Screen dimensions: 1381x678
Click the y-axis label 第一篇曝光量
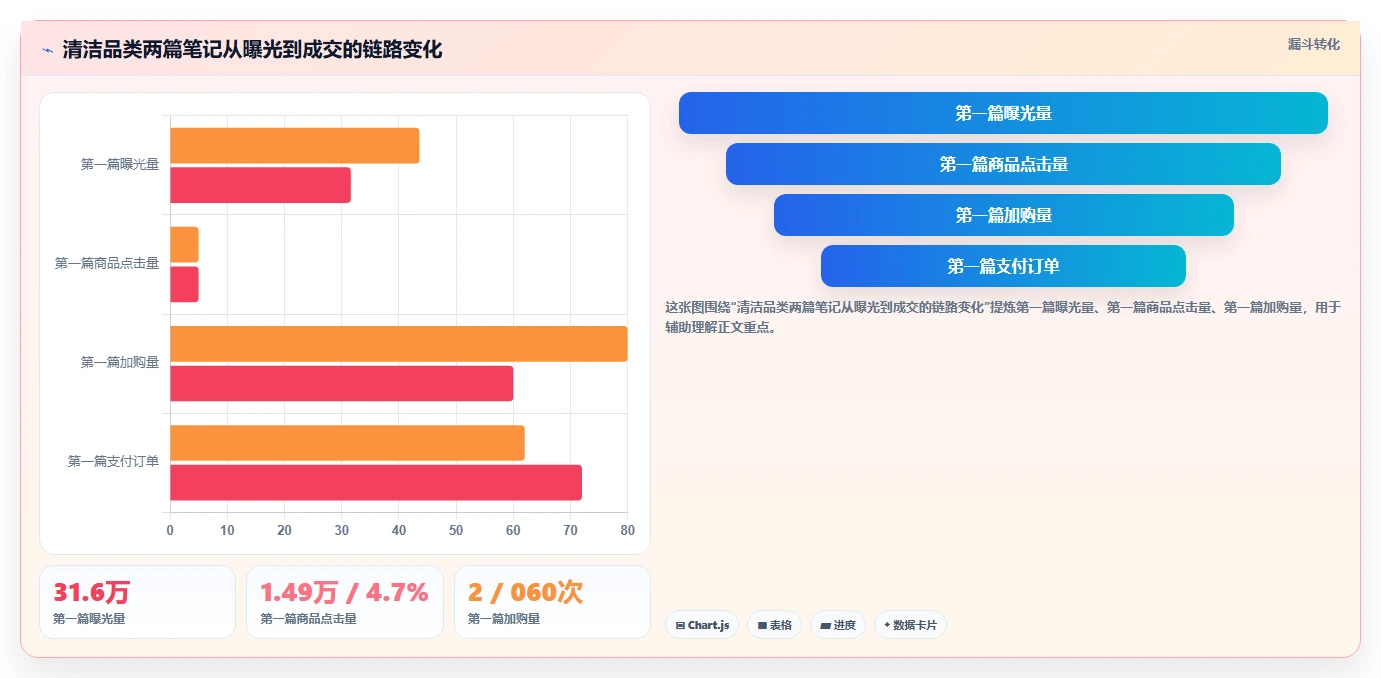click(x=120, y=164)
